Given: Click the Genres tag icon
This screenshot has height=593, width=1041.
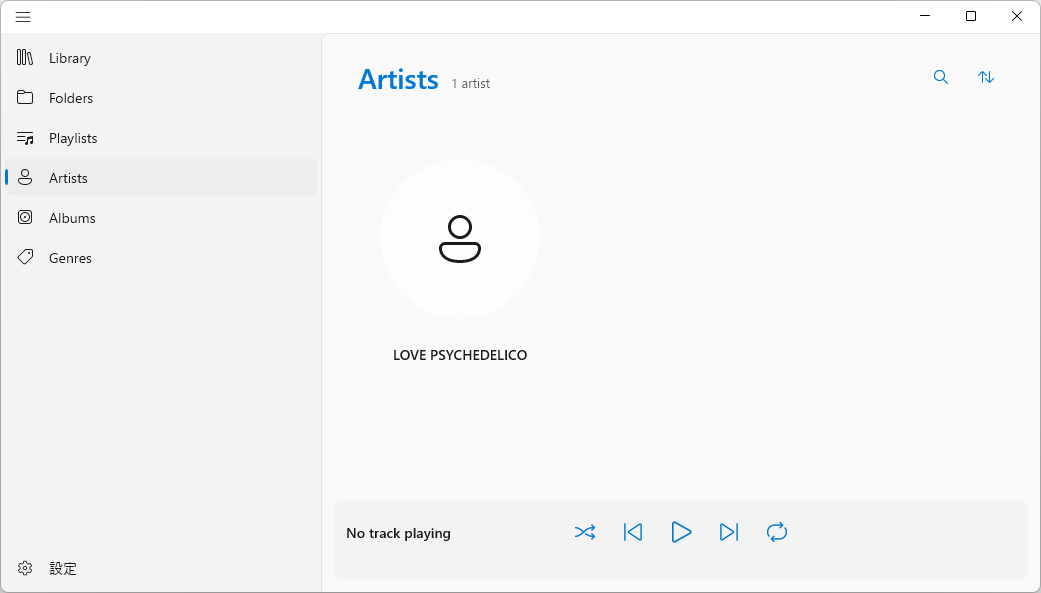Looking at the screenshot, I should pos(26,258).
